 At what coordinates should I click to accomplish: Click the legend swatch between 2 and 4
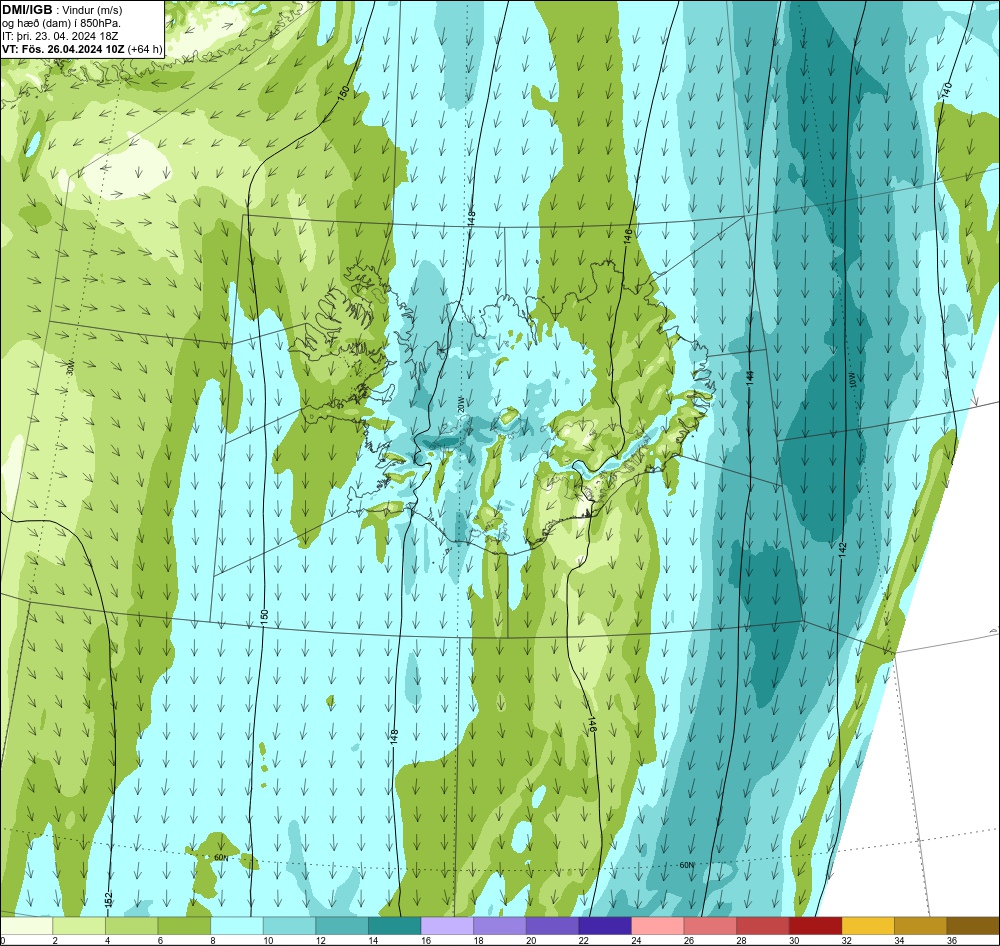[79, 926]
